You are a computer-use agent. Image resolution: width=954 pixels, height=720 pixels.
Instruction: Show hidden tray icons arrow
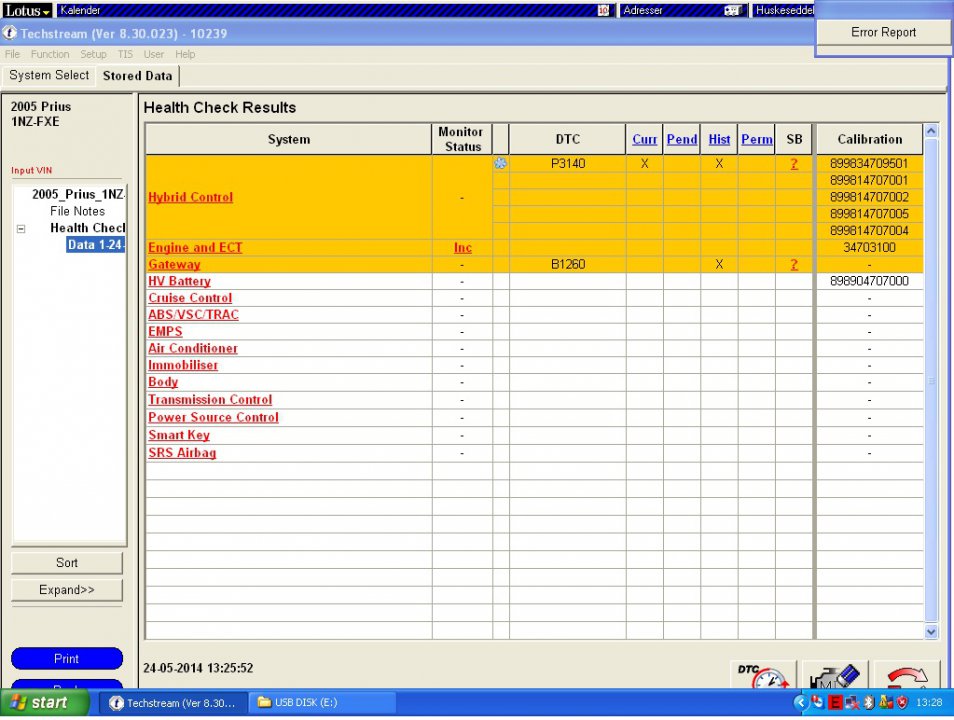pos(801,703)
